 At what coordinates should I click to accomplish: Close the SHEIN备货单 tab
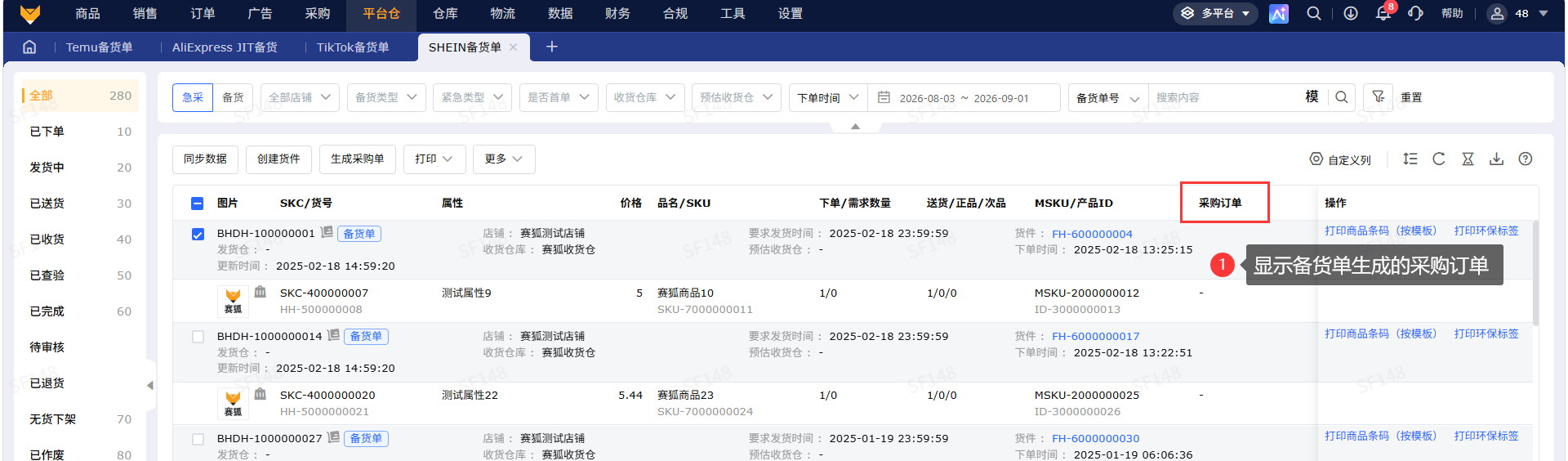(513, 47)
